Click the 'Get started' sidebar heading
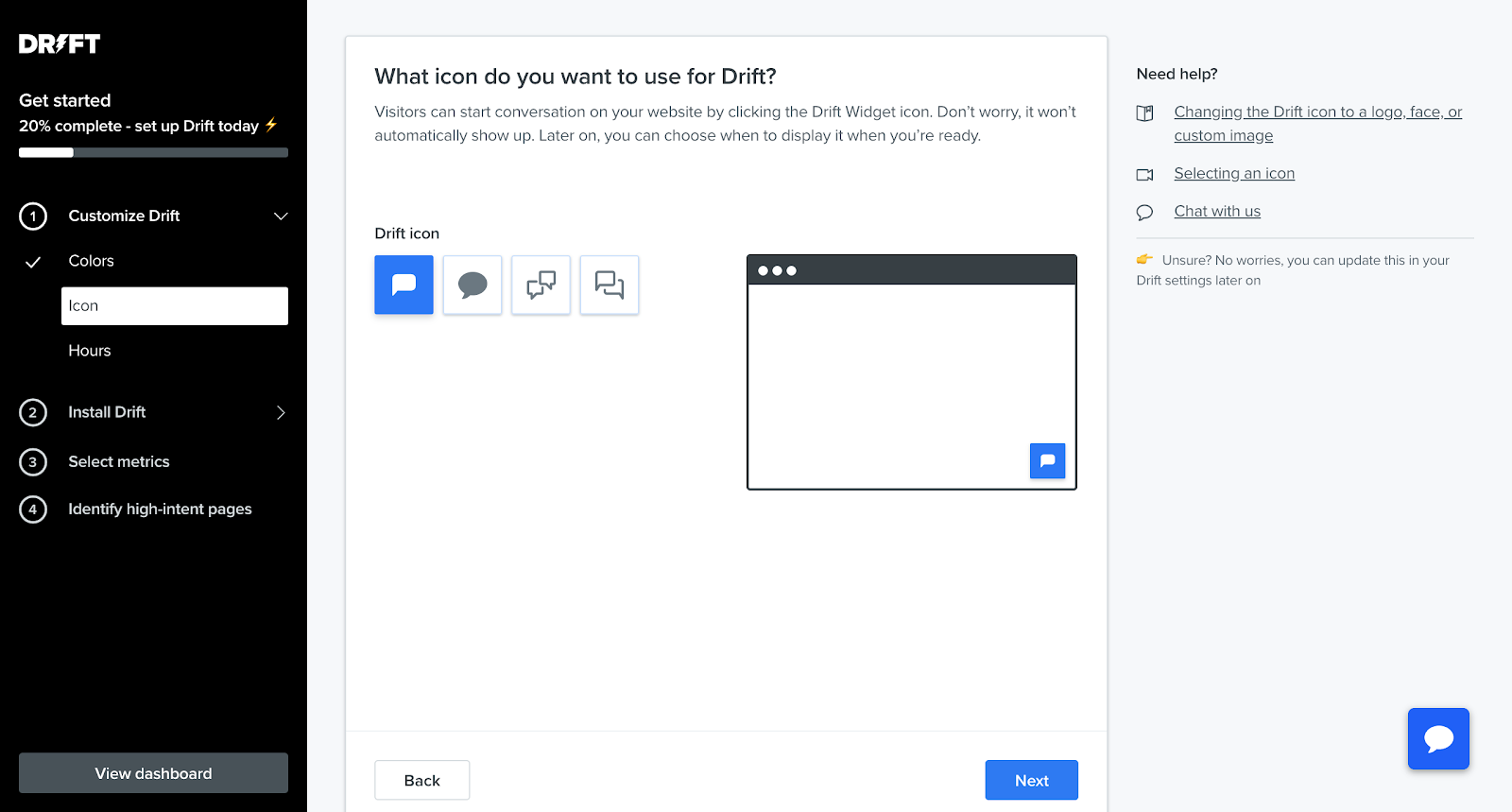The height and width of the screenshot is (812, 1512). pos(65,100)
